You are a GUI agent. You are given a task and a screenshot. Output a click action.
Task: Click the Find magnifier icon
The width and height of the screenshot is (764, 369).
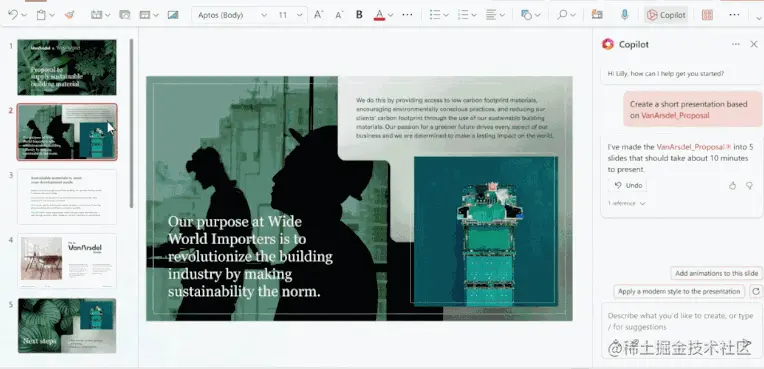pyautogui.click(x=562, y=15)
